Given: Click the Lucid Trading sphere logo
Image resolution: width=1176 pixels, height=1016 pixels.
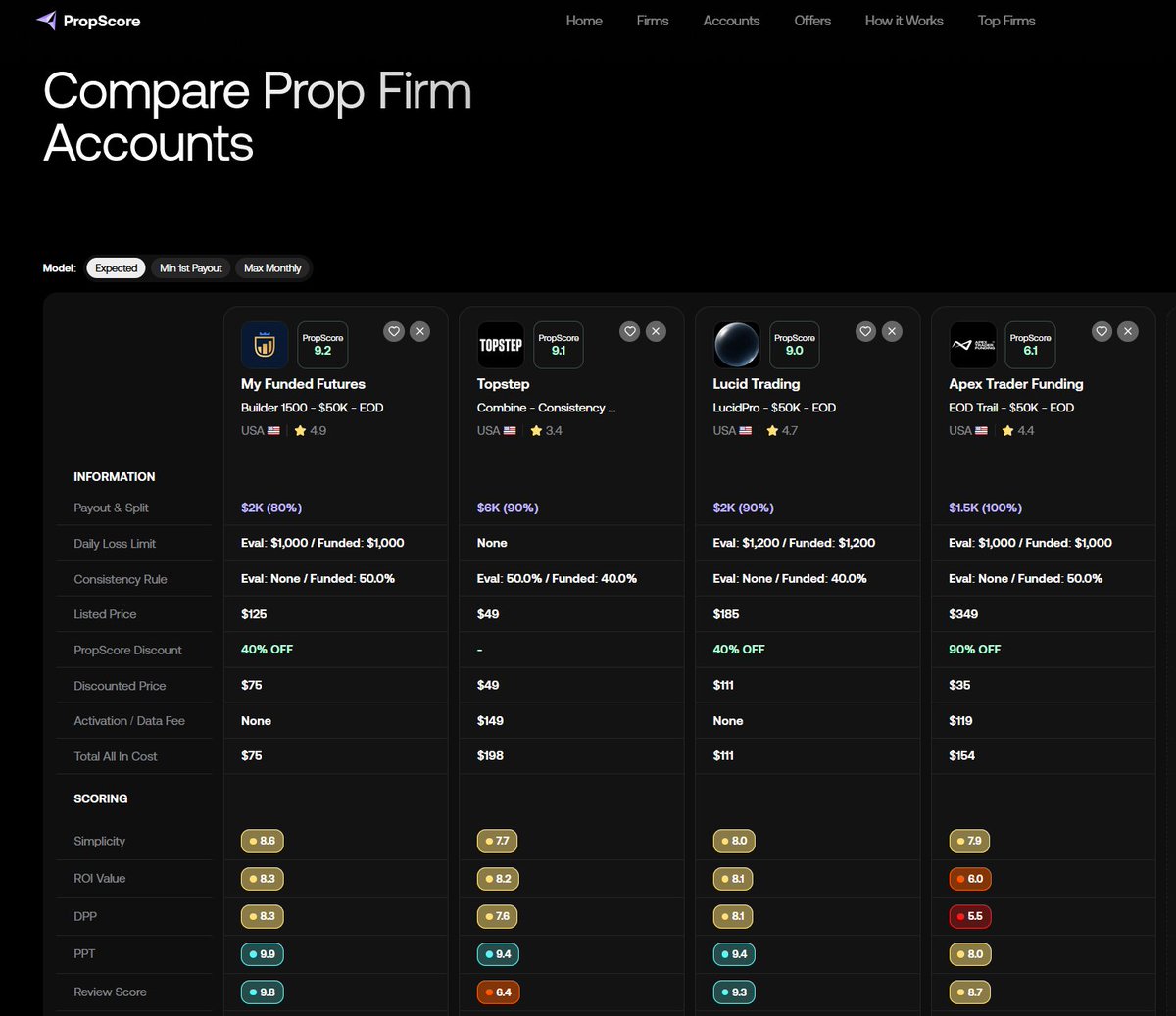Looking at the screenshot, I should [736, 345].
